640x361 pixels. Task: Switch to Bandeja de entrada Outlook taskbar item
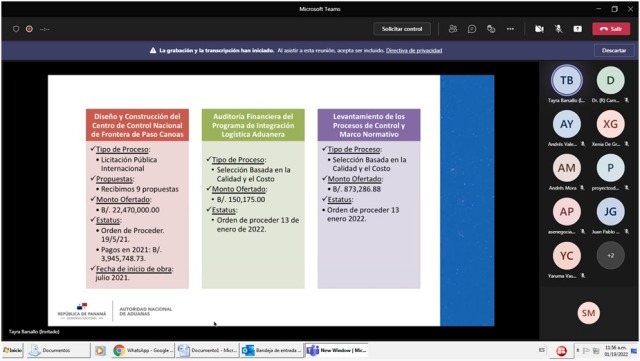click(271, 350)
